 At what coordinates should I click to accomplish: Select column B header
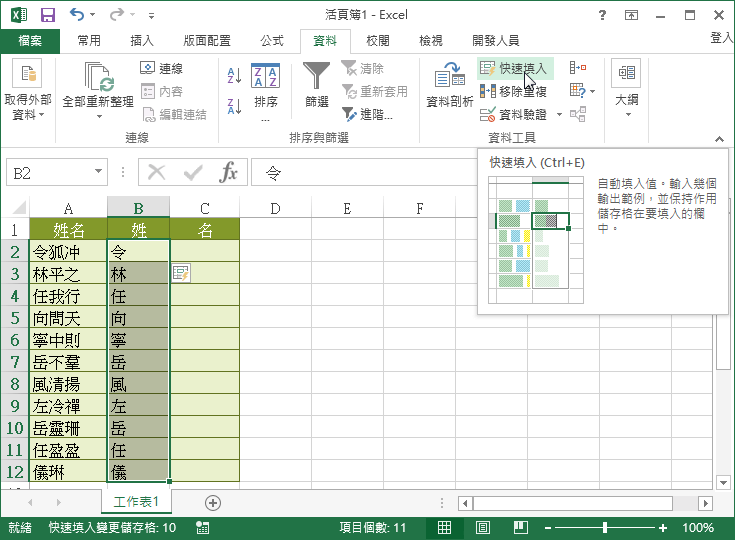138,208
